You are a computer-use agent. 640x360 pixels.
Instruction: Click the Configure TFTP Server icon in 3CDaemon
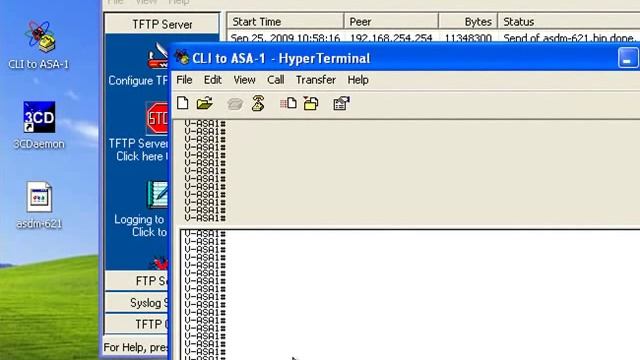click(158, 56)
